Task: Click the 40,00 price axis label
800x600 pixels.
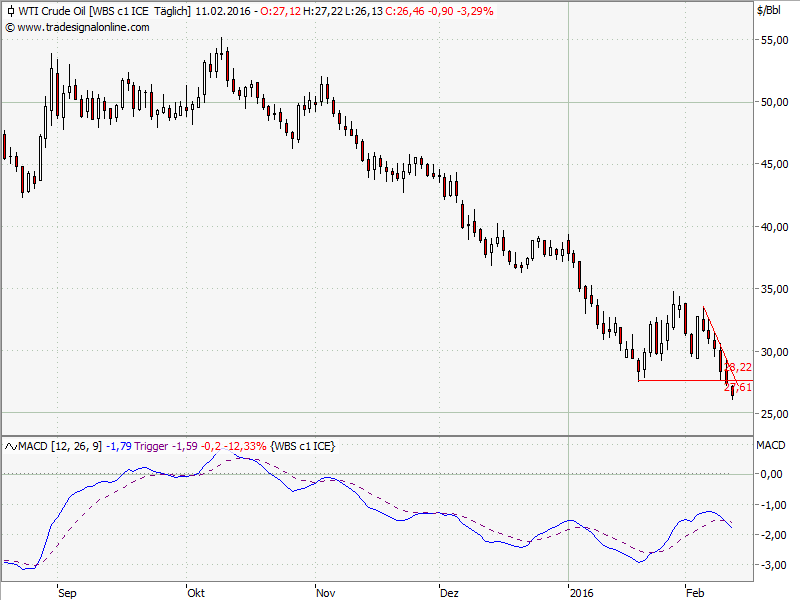Action: point(774,227)
